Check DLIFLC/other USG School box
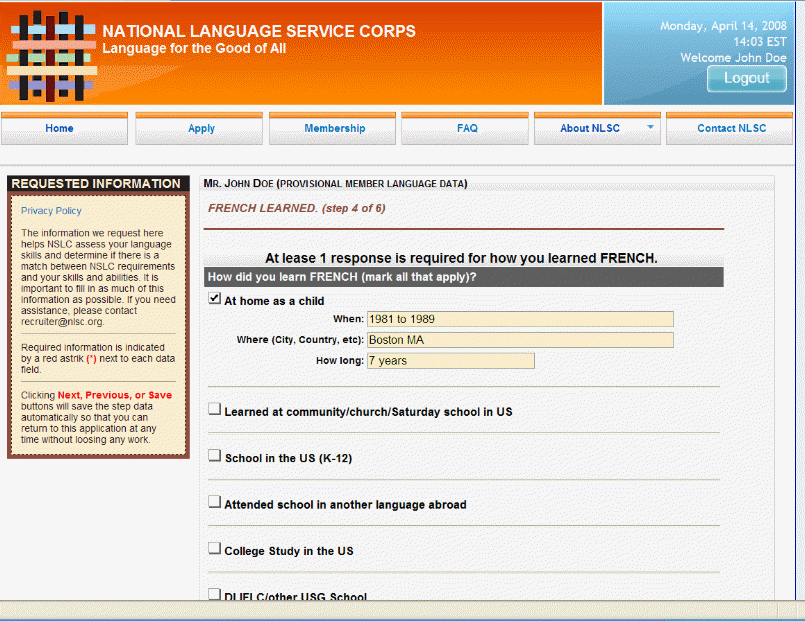805x621 pixels. 215,594
